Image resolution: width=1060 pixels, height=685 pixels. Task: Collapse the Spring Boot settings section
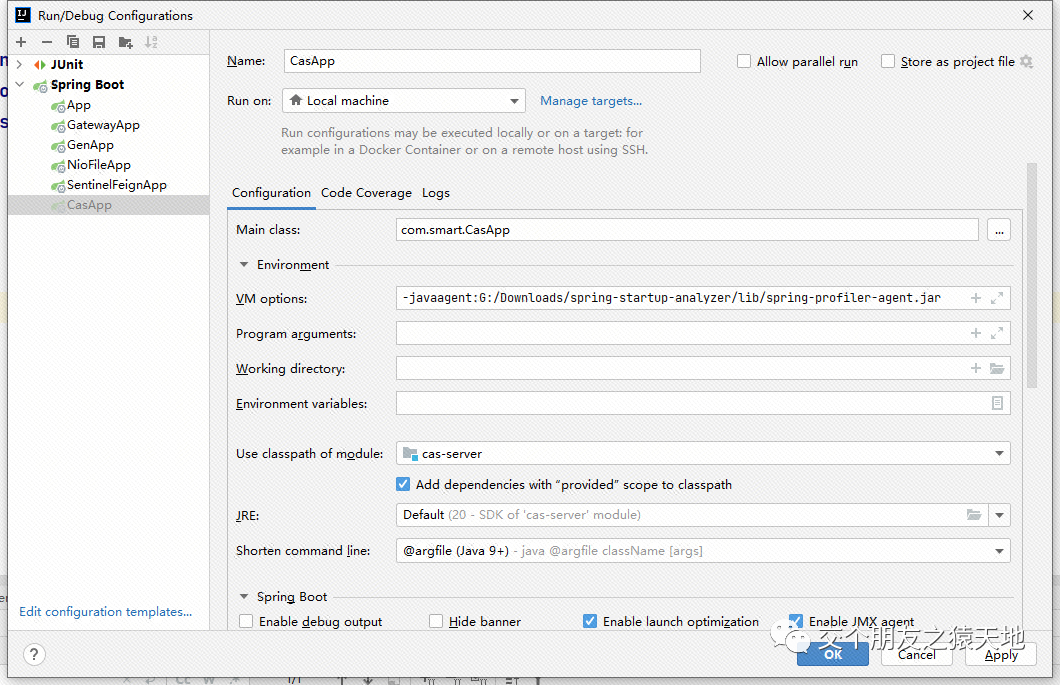244,596
